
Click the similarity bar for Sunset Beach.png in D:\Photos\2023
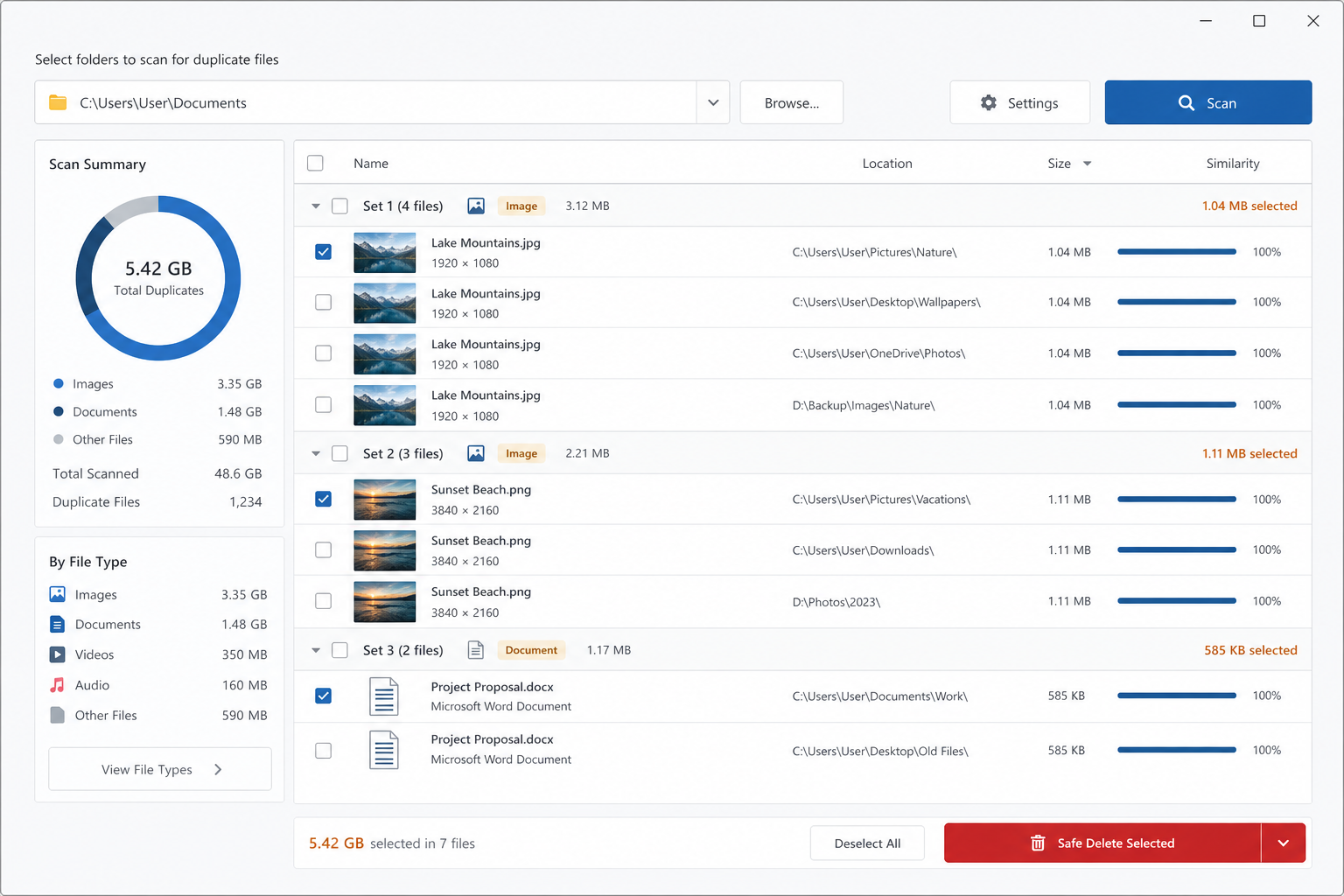(1177, 601)
